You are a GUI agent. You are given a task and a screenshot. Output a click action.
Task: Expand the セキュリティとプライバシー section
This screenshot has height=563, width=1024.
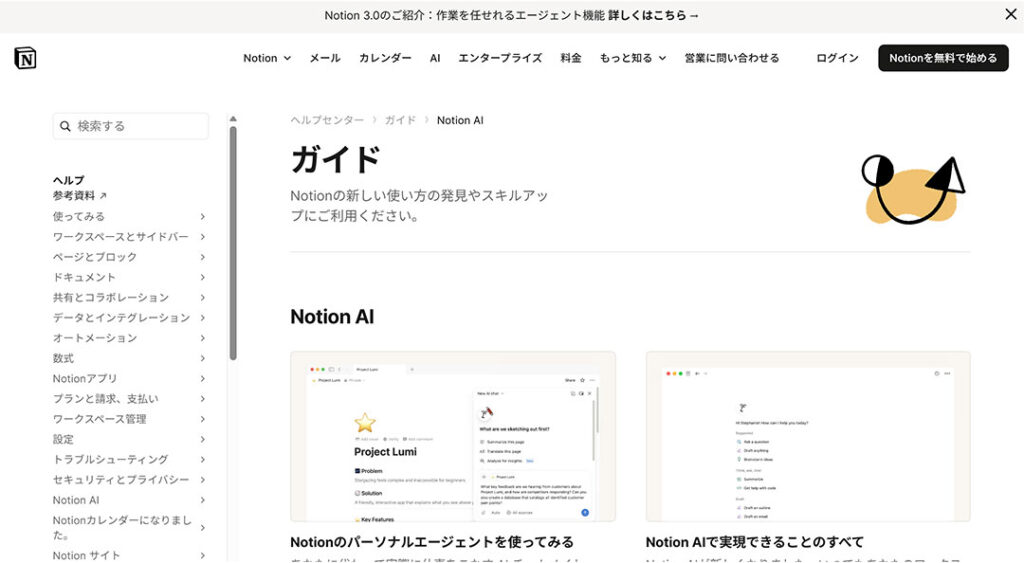click(x=202, y=479)
